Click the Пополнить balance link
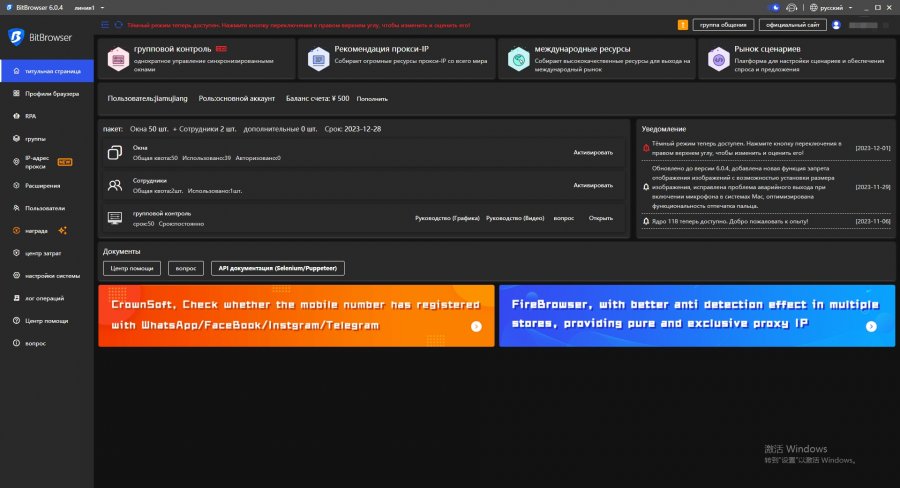 pyautogui.click(x=372, y=99)
